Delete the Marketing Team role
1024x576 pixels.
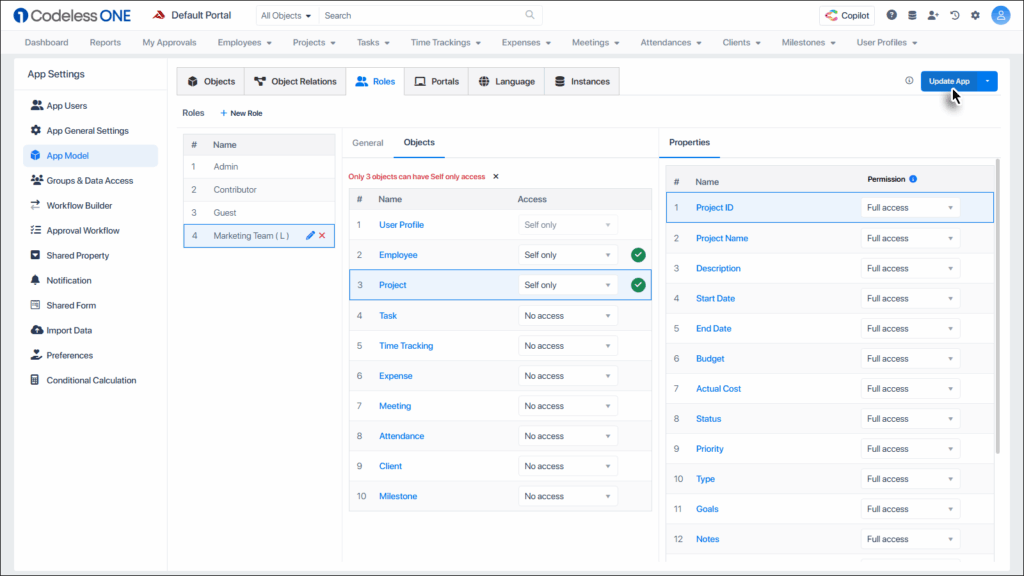pos(322,235)
